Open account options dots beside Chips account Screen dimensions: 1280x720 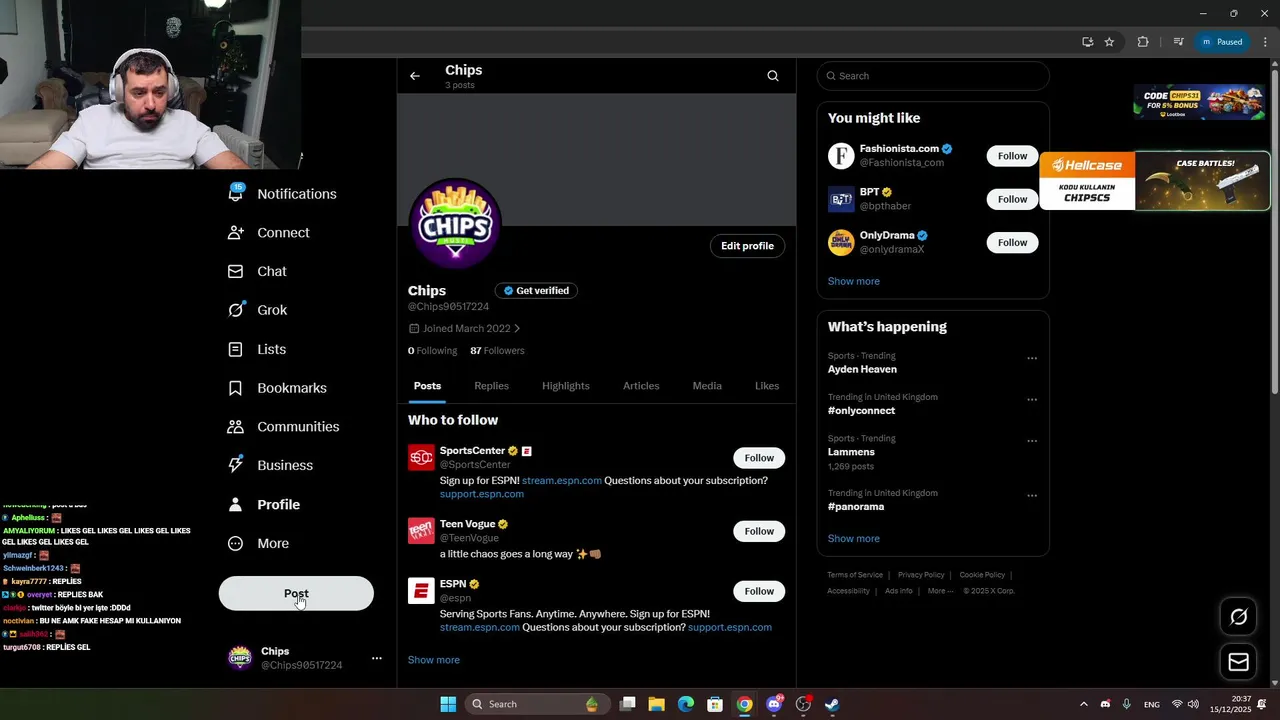tap(377, 658)
